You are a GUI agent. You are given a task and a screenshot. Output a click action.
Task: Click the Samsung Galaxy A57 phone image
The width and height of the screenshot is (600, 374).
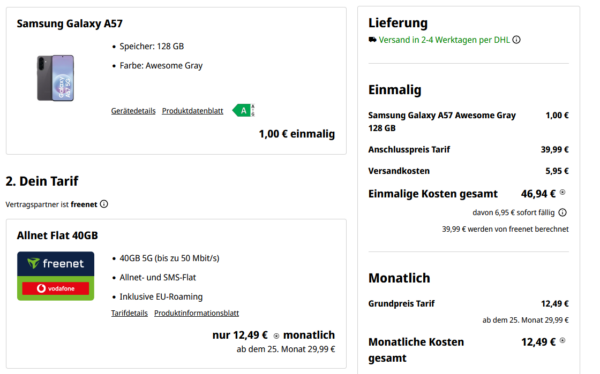(x=55, y=78)
